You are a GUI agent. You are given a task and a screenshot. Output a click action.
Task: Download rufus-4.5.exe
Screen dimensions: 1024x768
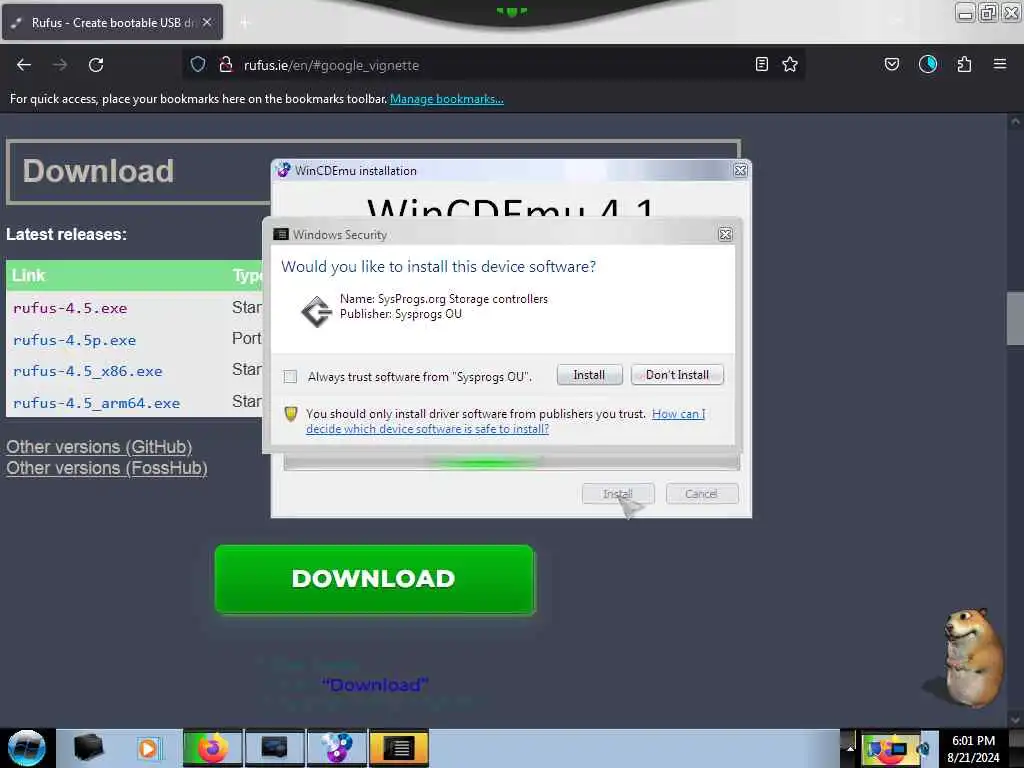click(x=70, y=308)
